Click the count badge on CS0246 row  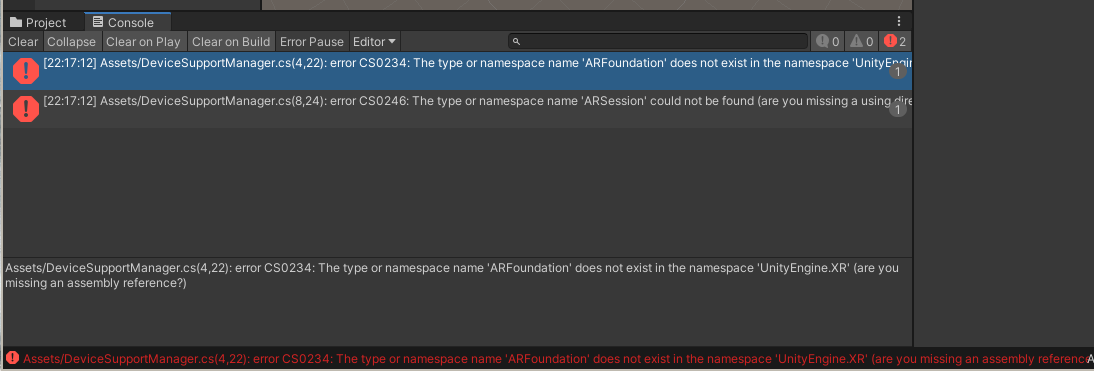[x=898, y=109]
